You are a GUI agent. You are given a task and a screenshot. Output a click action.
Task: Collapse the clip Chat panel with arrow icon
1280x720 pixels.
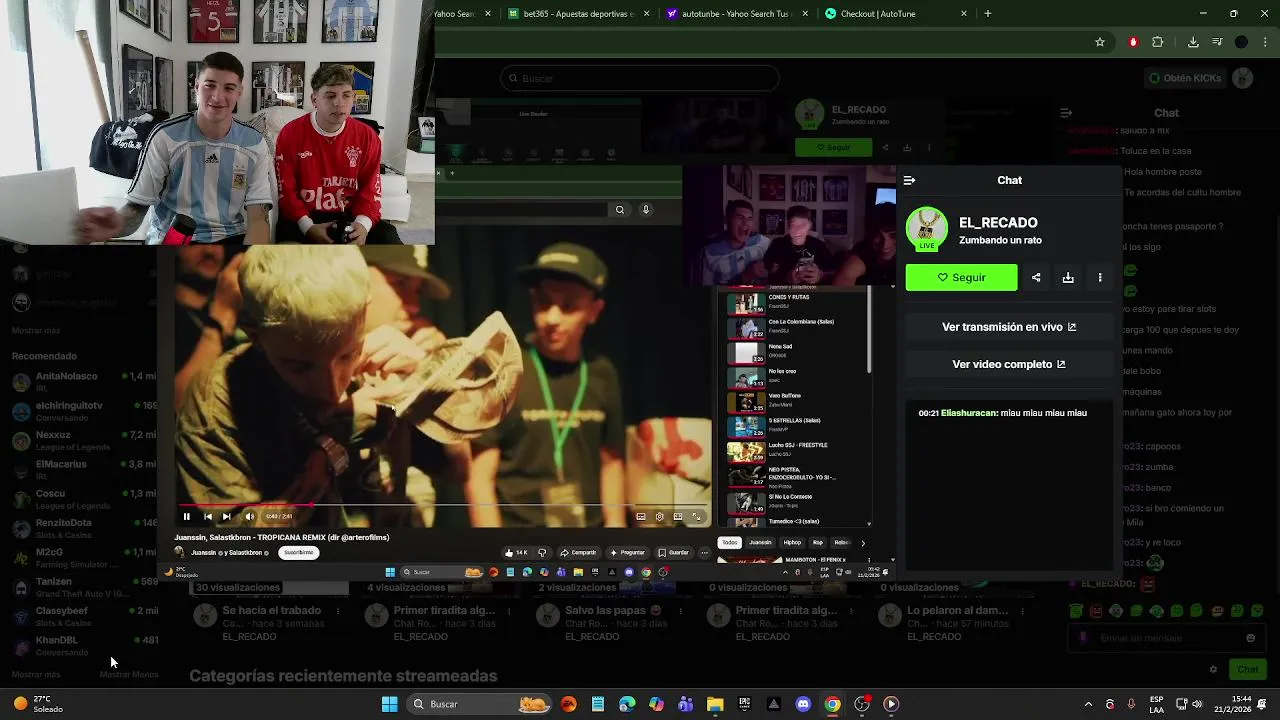tap(909, 180)
